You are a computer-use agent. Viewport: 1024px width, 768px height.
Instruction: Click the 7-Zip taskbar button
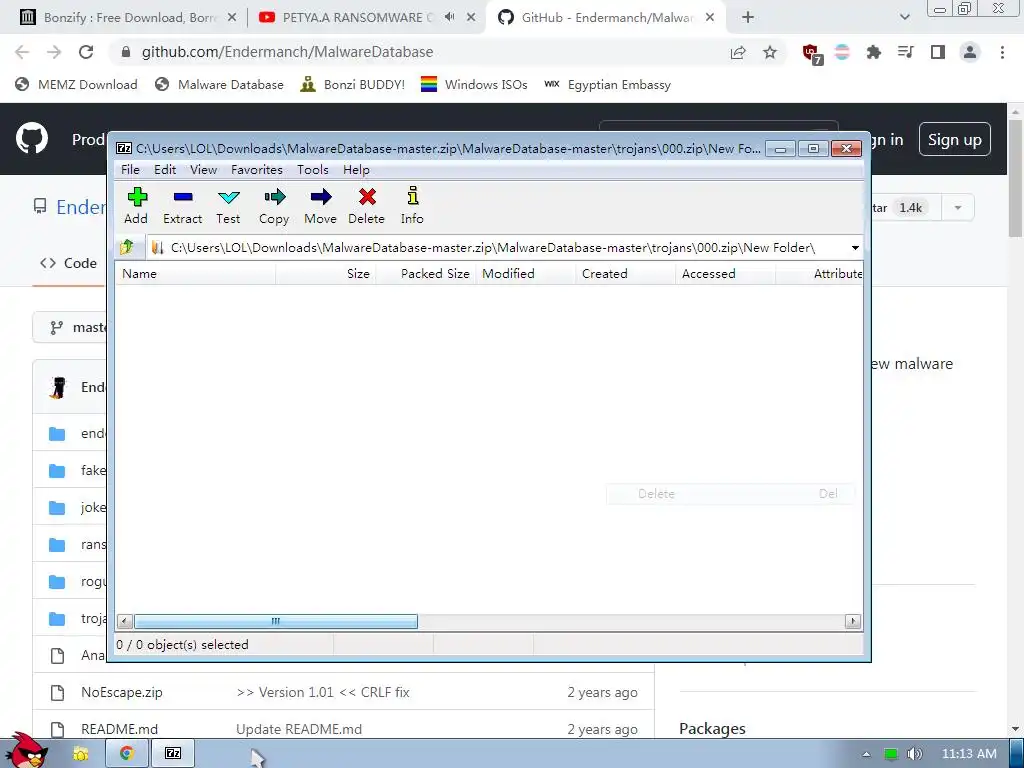click(173, 754)
